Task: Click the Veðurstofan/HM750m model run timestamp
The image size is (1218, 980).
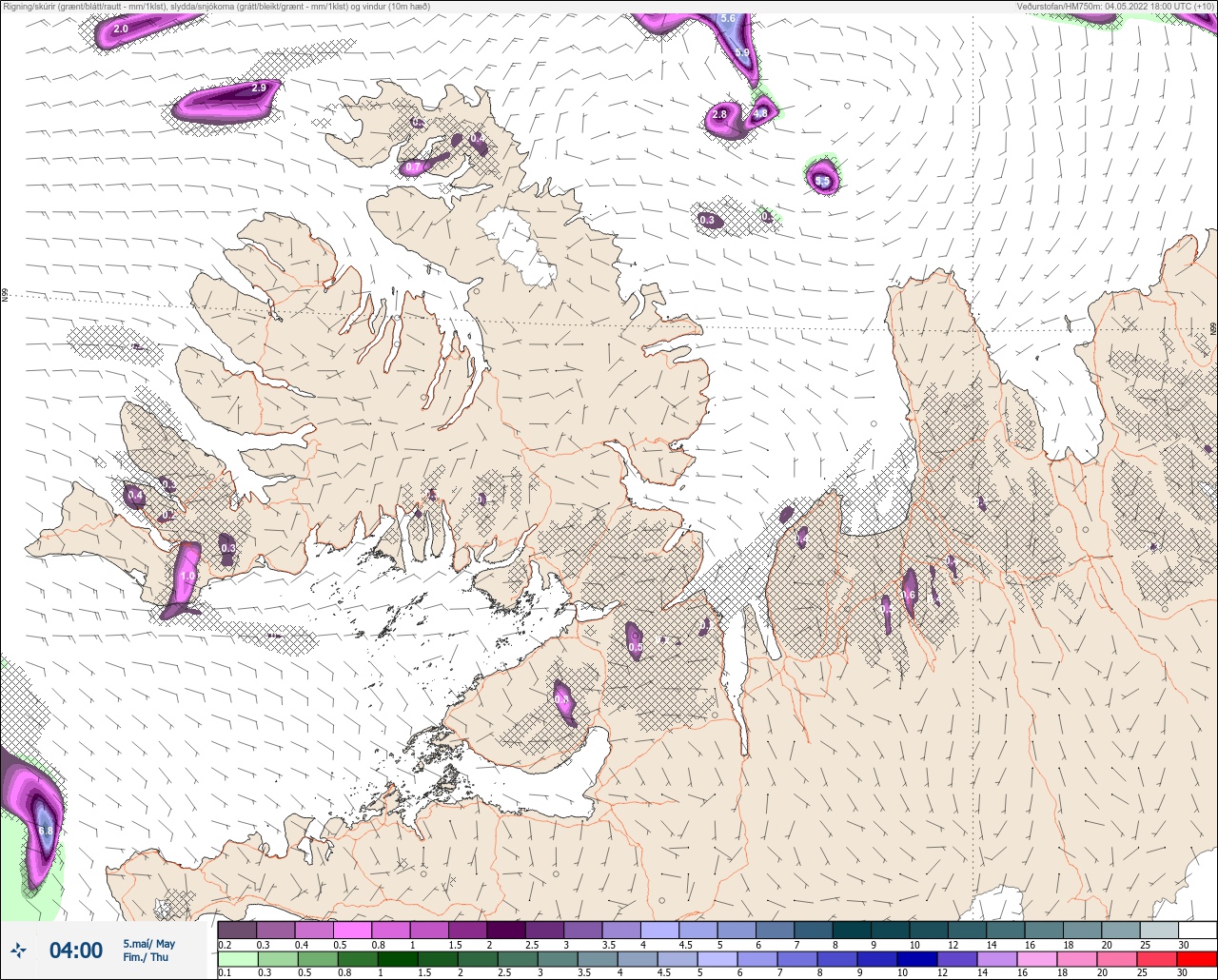Action: (x=1115, y=7)
